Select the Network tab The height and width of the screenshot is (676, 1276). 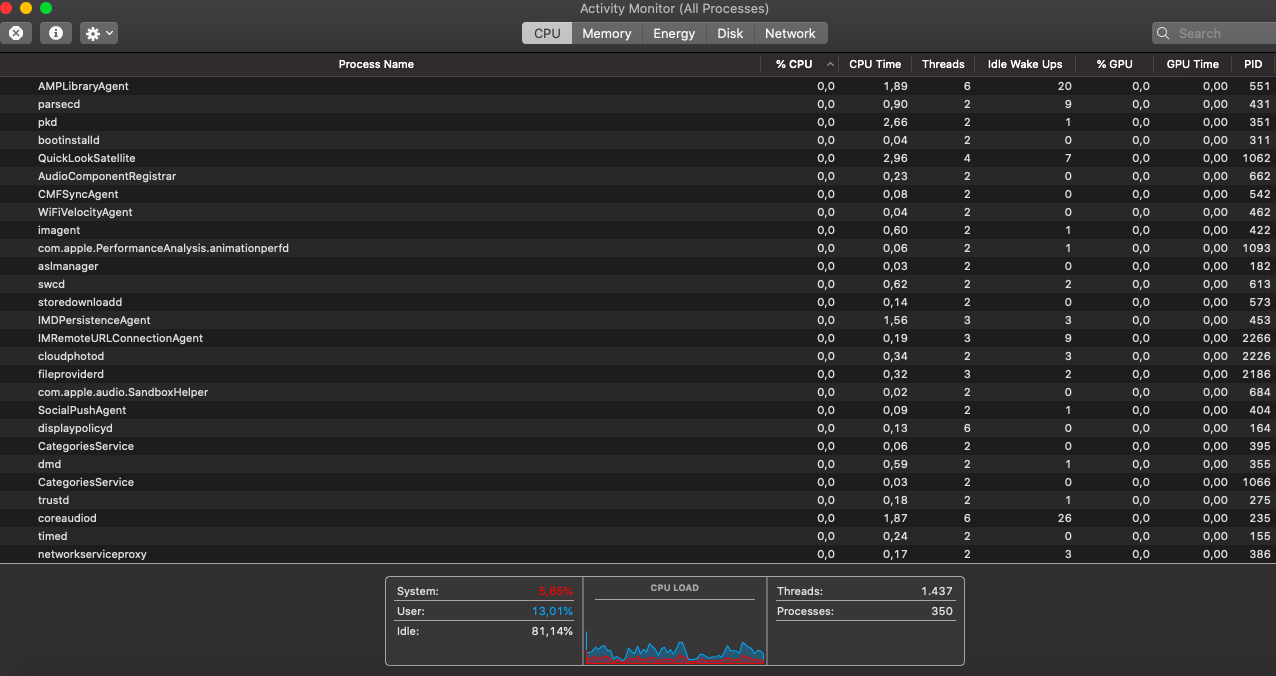[x=790, y=33]
